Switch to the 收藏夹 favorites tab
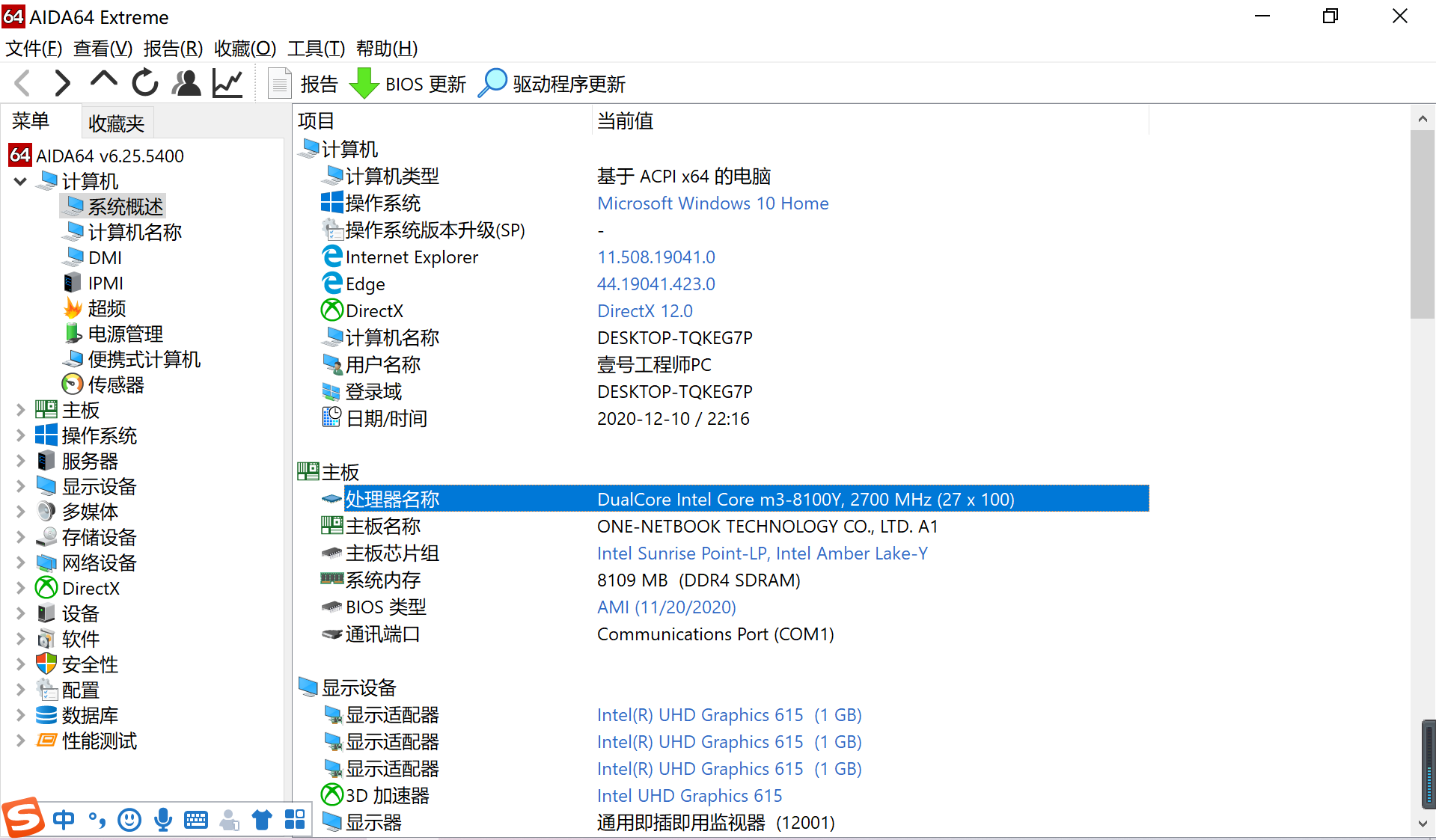1436x840 pixels. click(x=117, y=123)
